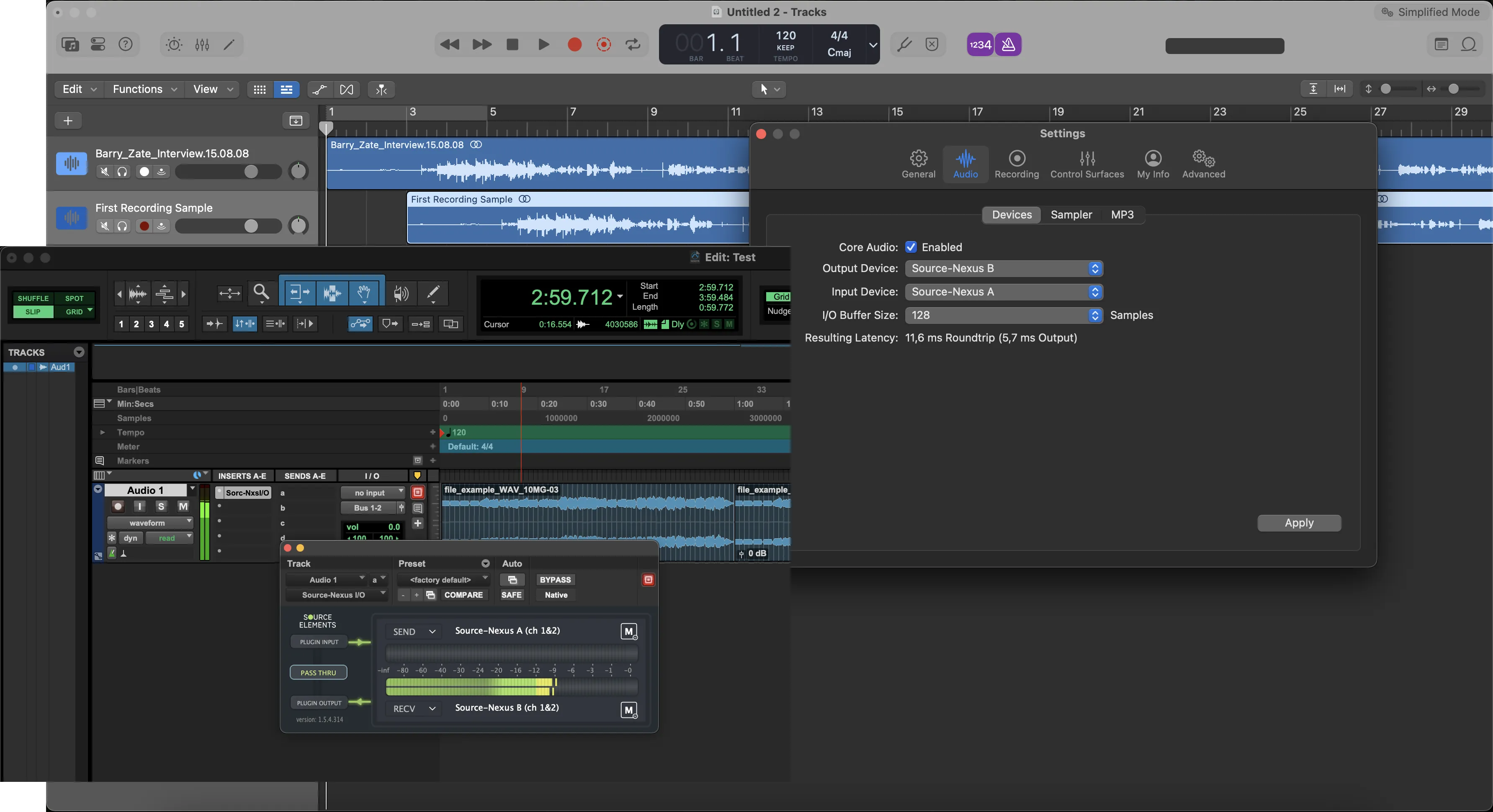Open waveform track view selector
Viewport: 1493px width, 812px height.
point(149,523)
